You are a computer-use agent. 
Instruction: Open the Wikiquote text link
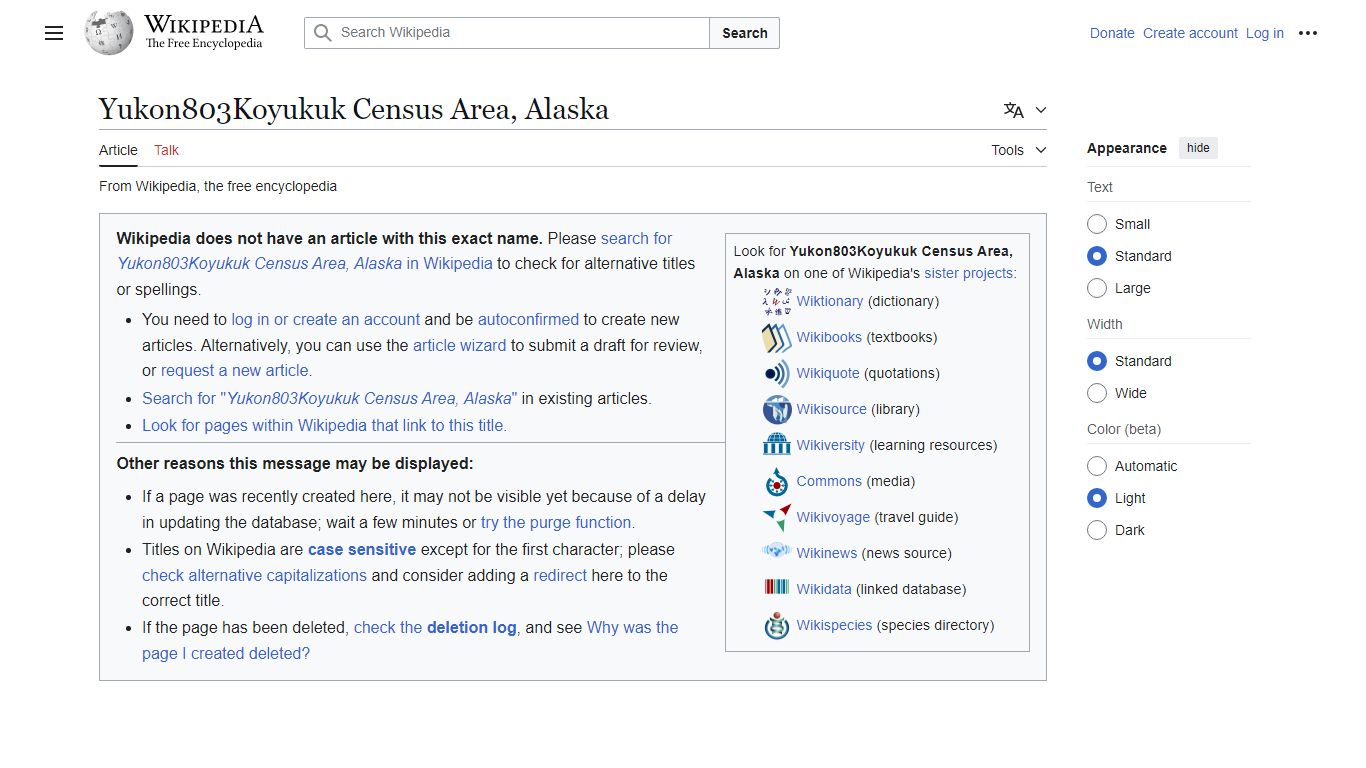[828, 373]
